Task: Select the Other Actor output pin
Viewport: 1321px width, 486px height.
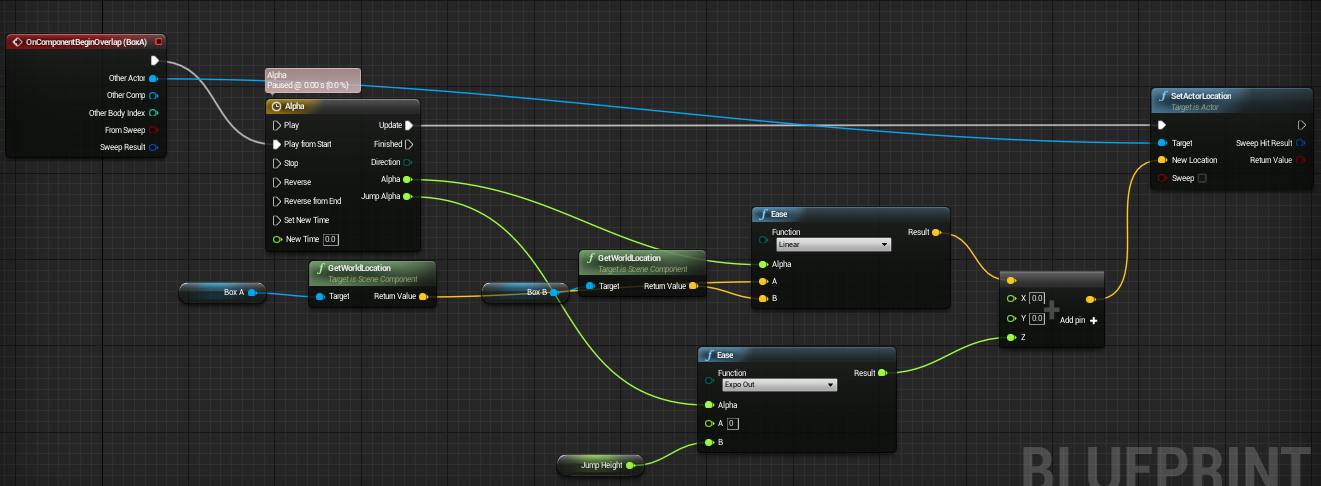Action: point(153,78)
